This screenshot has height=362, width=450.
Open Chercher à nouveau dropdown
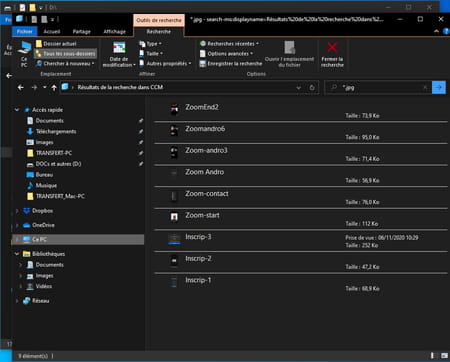pos(65,63)
